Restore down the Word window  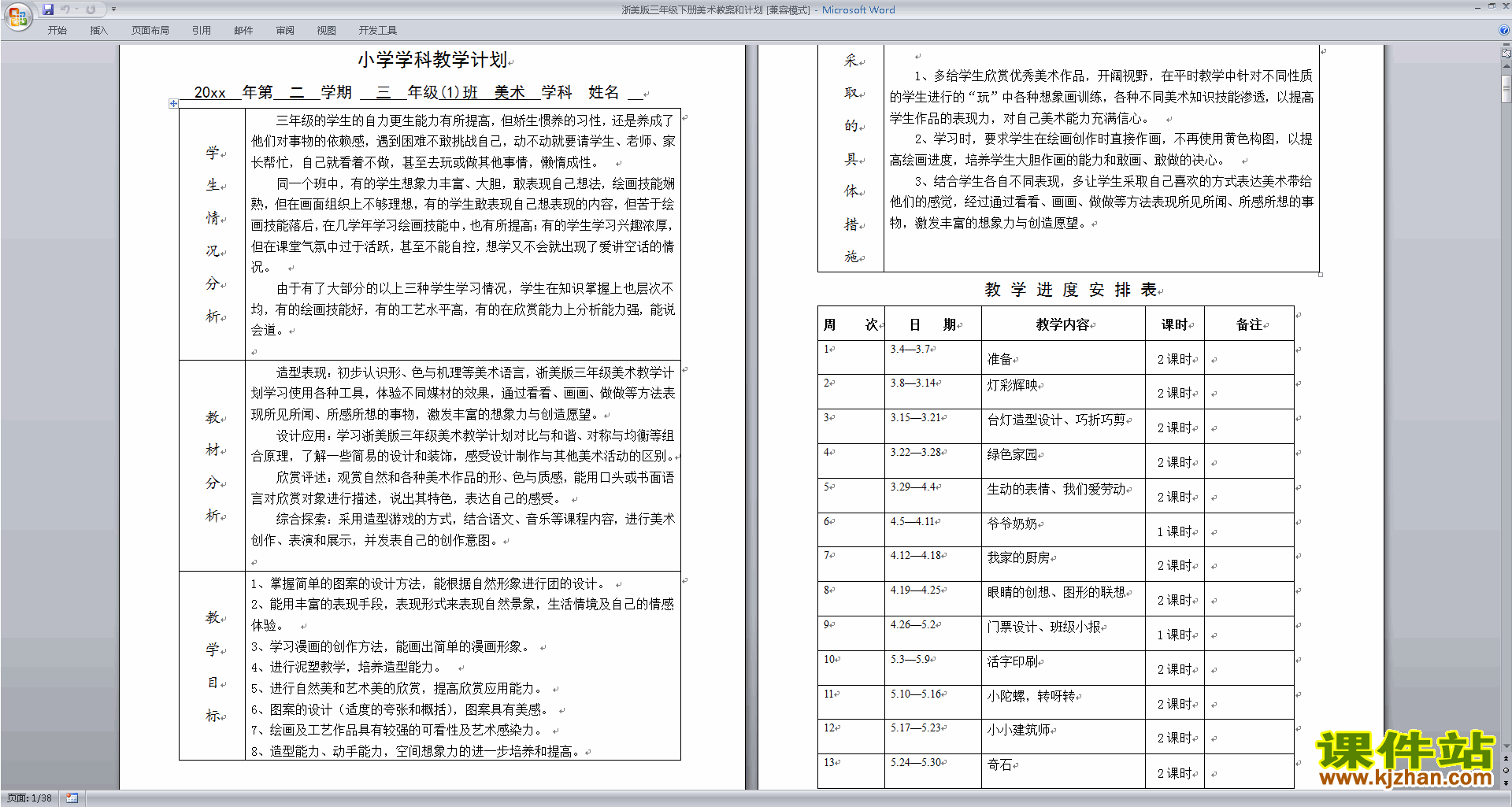(1492, 6)
